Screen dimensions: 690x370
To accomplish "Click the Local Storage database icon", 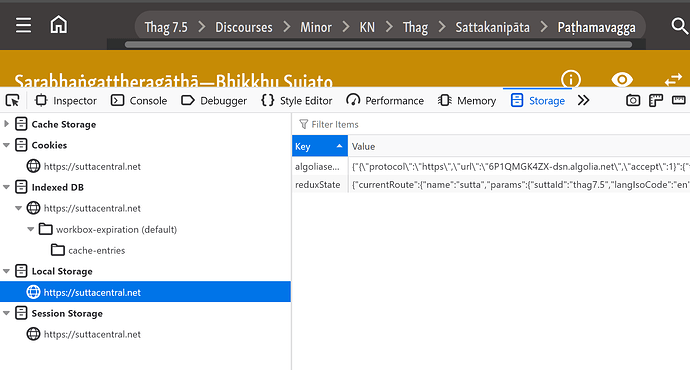I will (21, 271).
